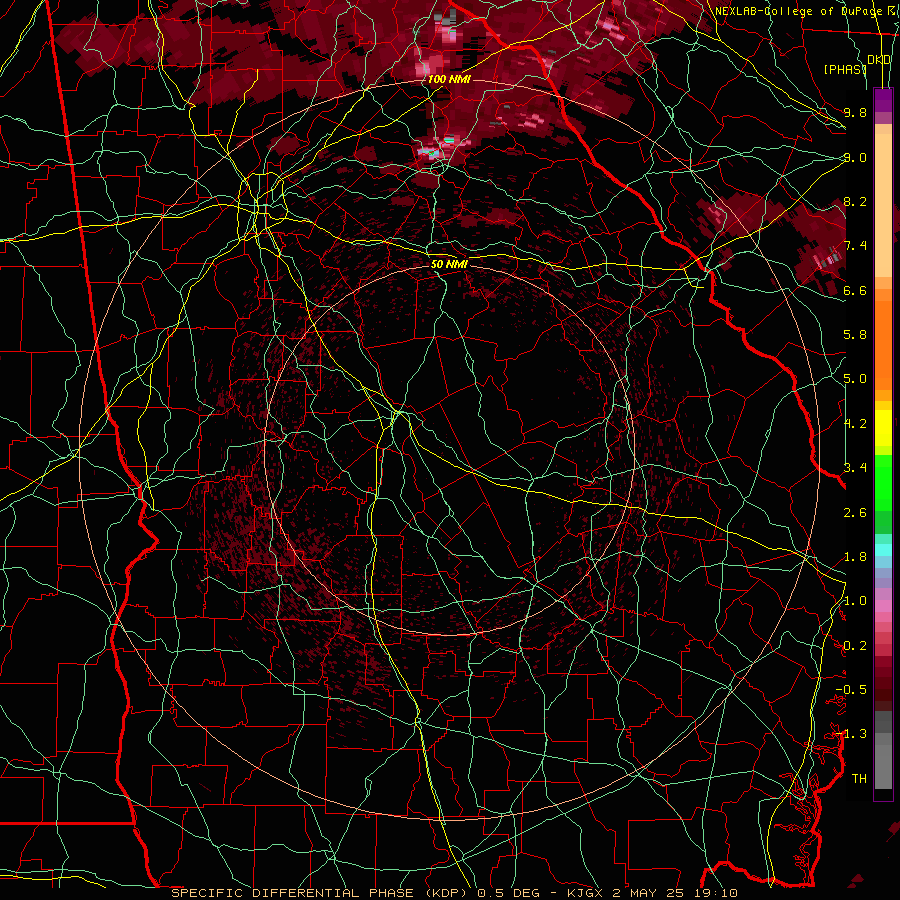Select the 6.6 scale value
The image size is (900, 900).
point(855,290)
